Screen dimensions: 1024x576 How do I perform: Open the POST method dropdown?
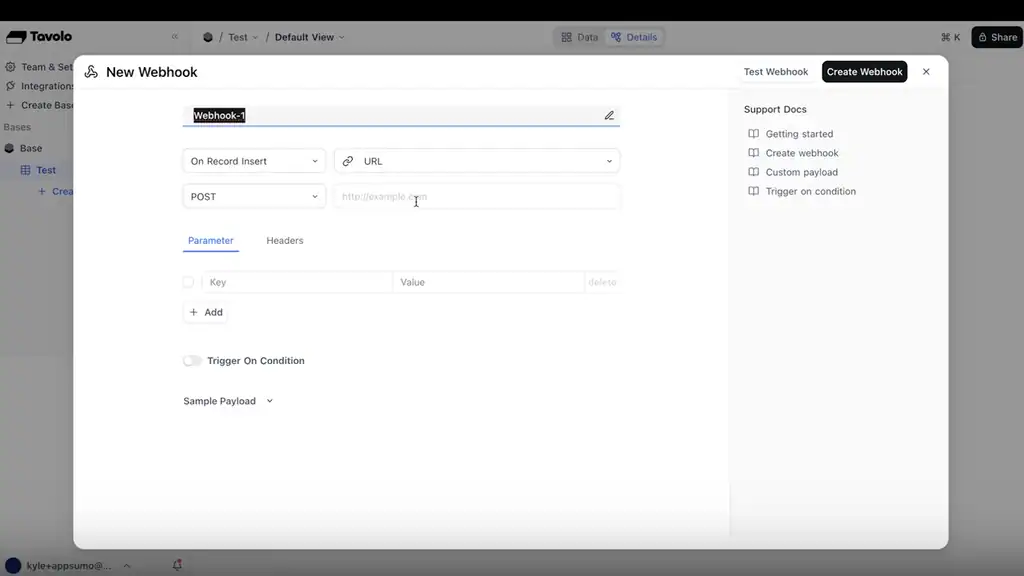pos(254,197)
